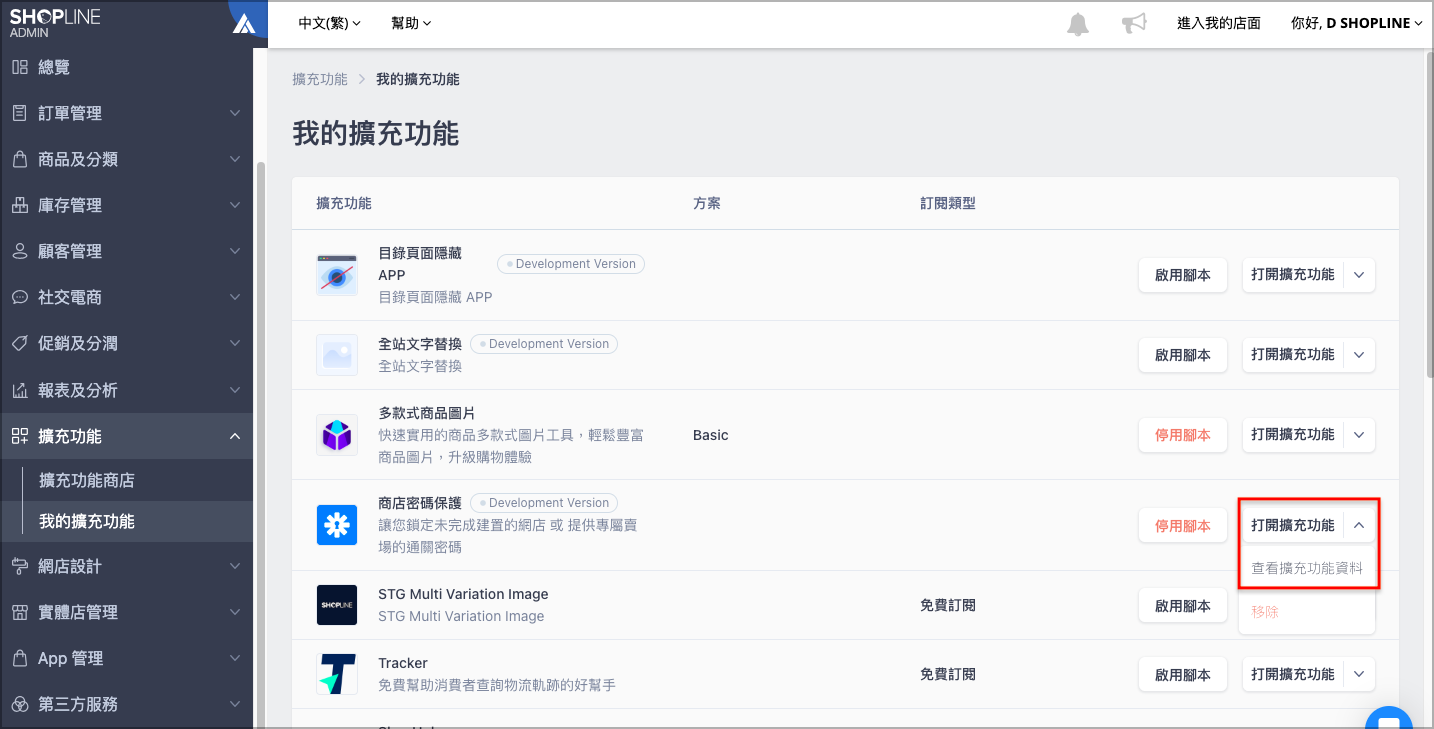Screen dimensions: 1434x729
Task: Click the App 管理 bag icon
Action: tap(19, 658)
